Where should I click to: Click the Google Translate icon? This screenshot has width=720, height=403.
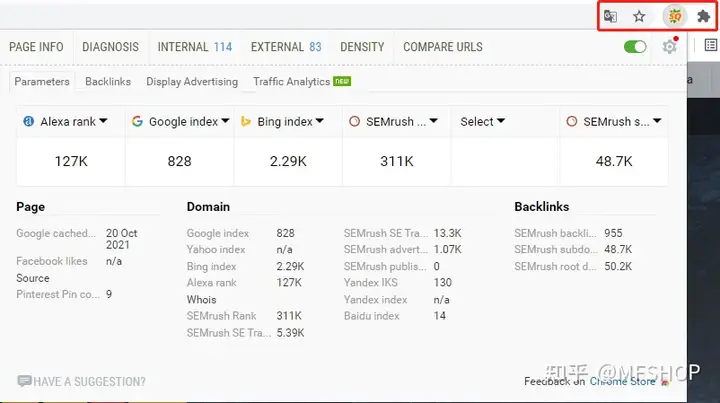[x=610, y=16]
